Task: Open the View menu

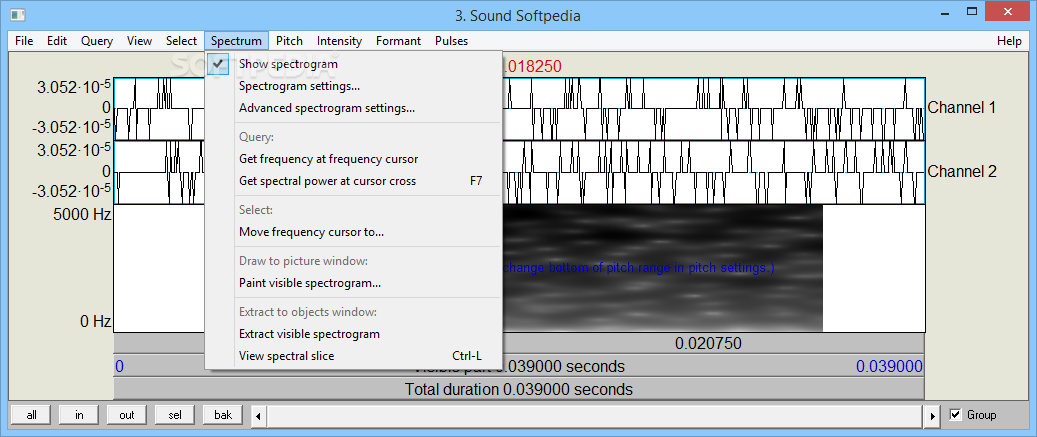Action: [x=140, y=41]
